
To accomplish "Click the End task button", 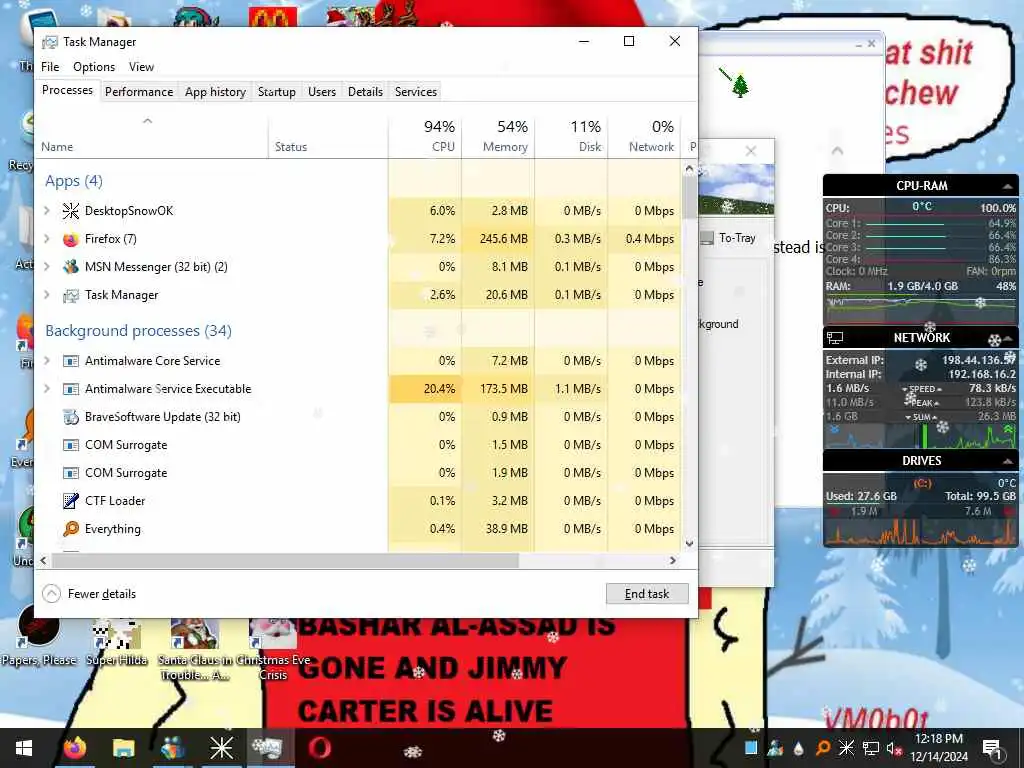I will pos(647,594).
